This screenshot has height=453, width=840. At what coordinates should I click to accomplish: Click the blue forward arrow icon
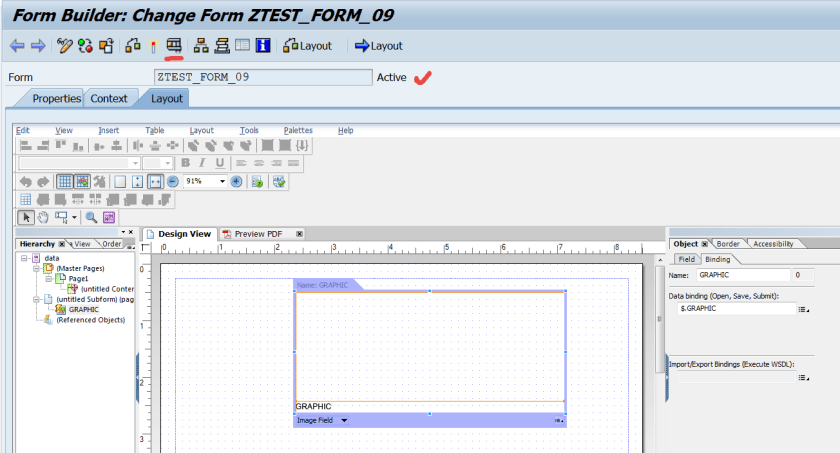[x=38, y=46]
